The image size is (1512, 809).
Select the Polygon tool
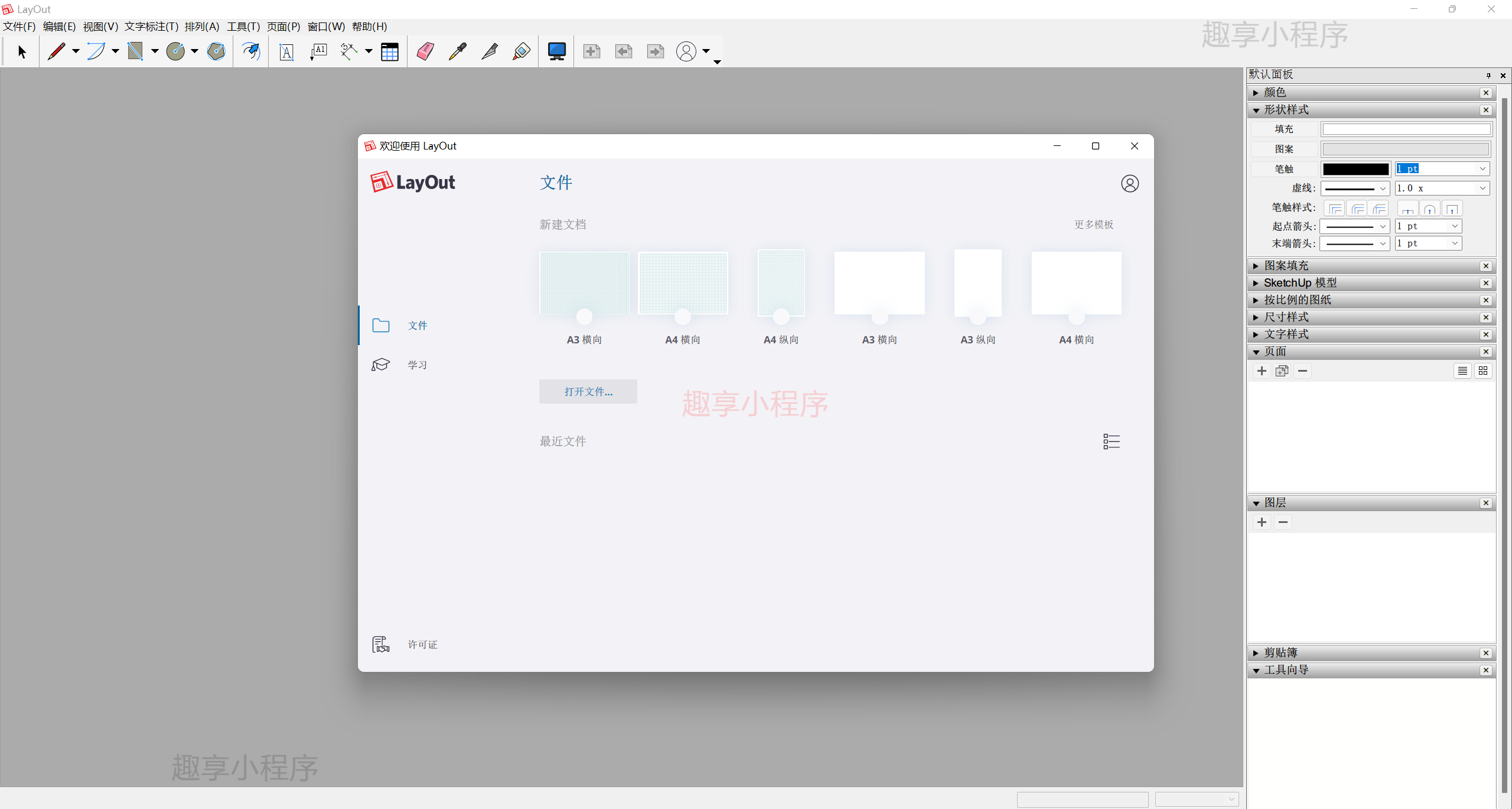216,51
